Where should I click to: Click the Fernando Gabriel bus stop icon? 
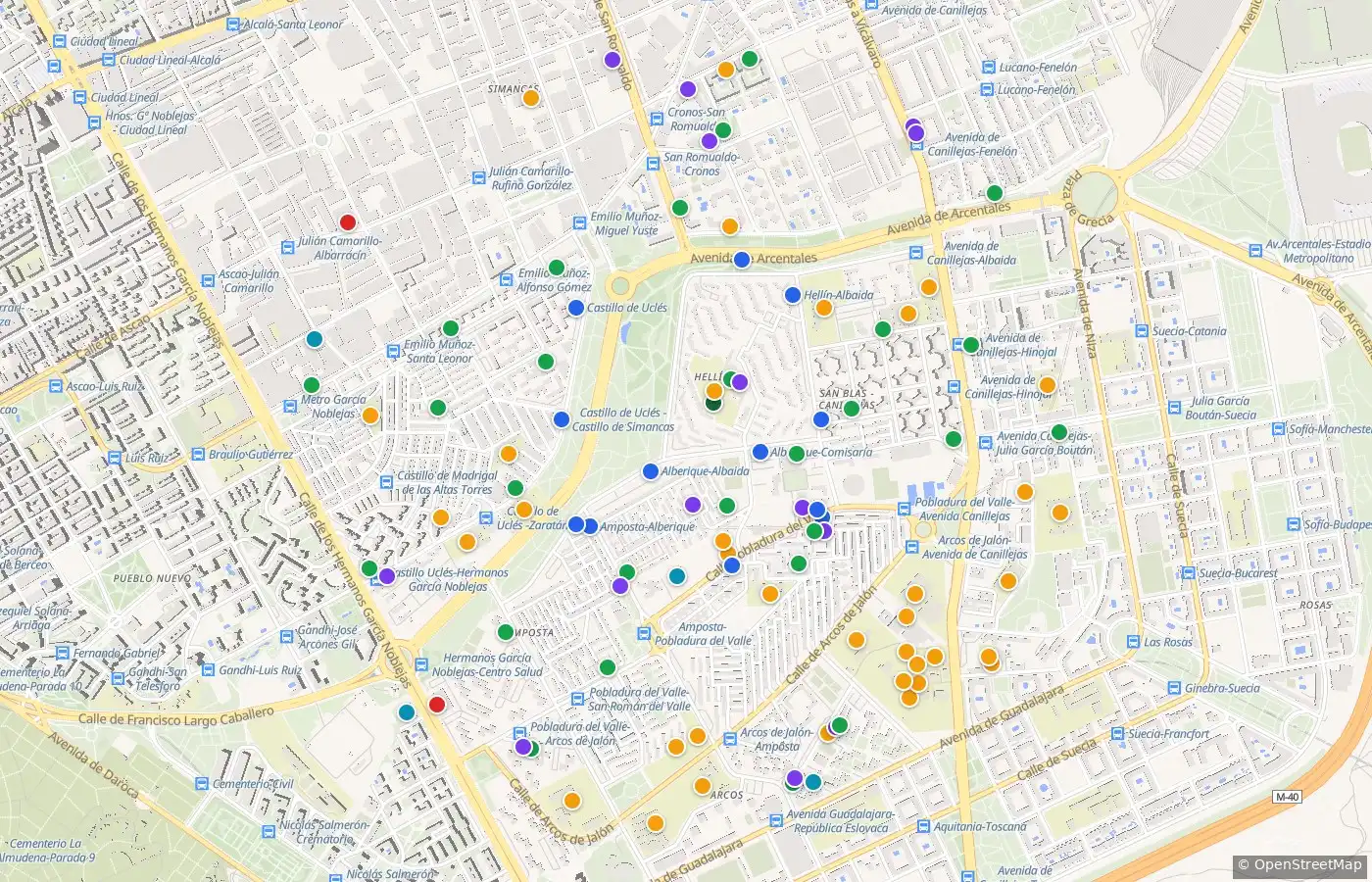pyautogui.click(x=63, y=653)
